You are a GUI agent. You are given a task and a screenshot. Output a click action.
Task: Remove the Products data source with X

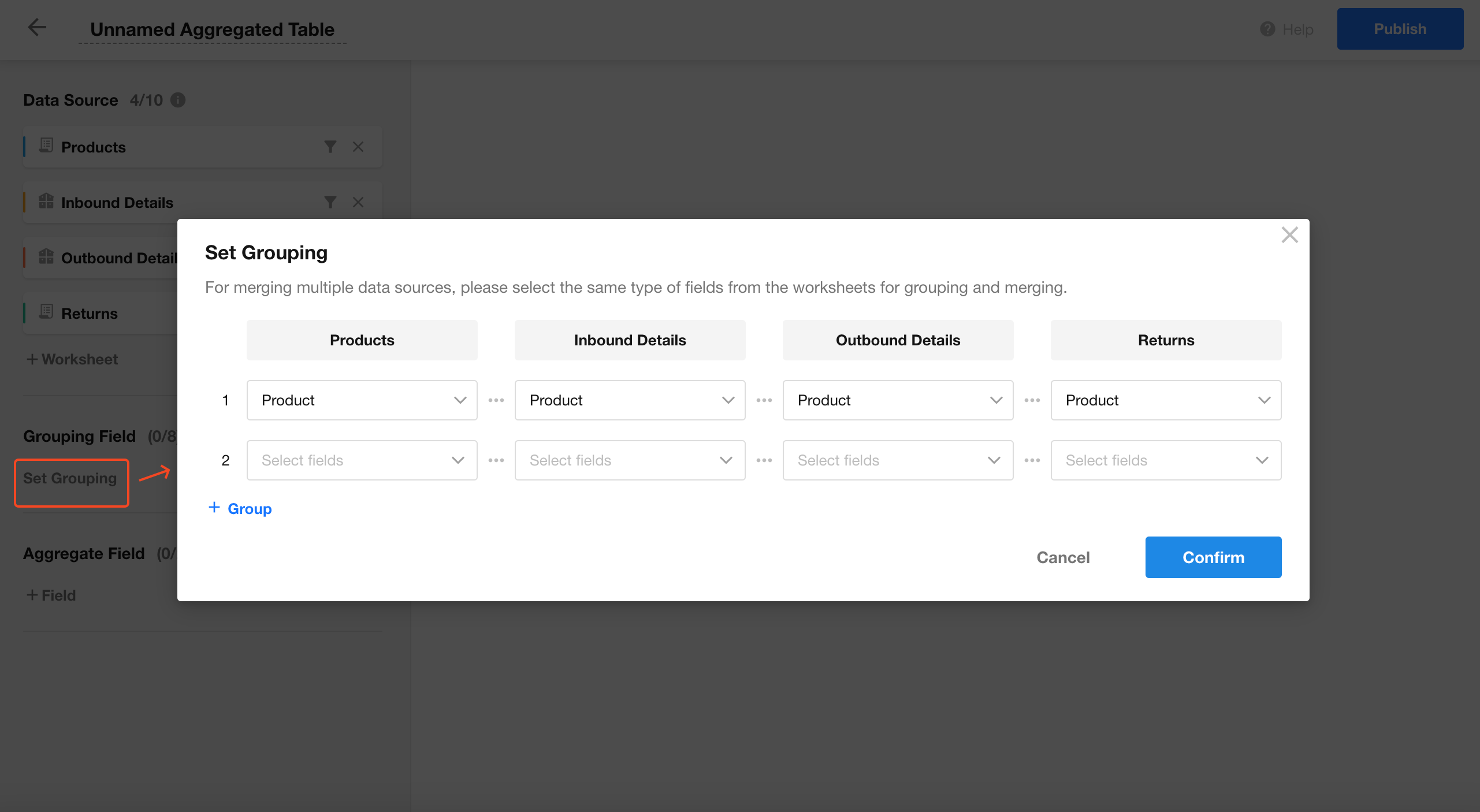tap(358, 147)
